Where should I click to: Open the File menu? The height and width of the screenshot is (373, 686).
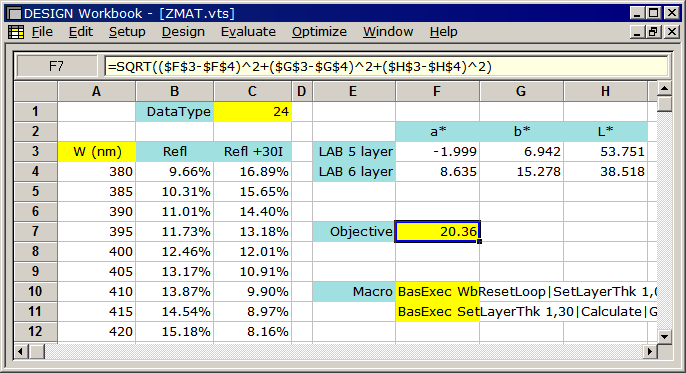pyautogui.click(x=42, y=32)
